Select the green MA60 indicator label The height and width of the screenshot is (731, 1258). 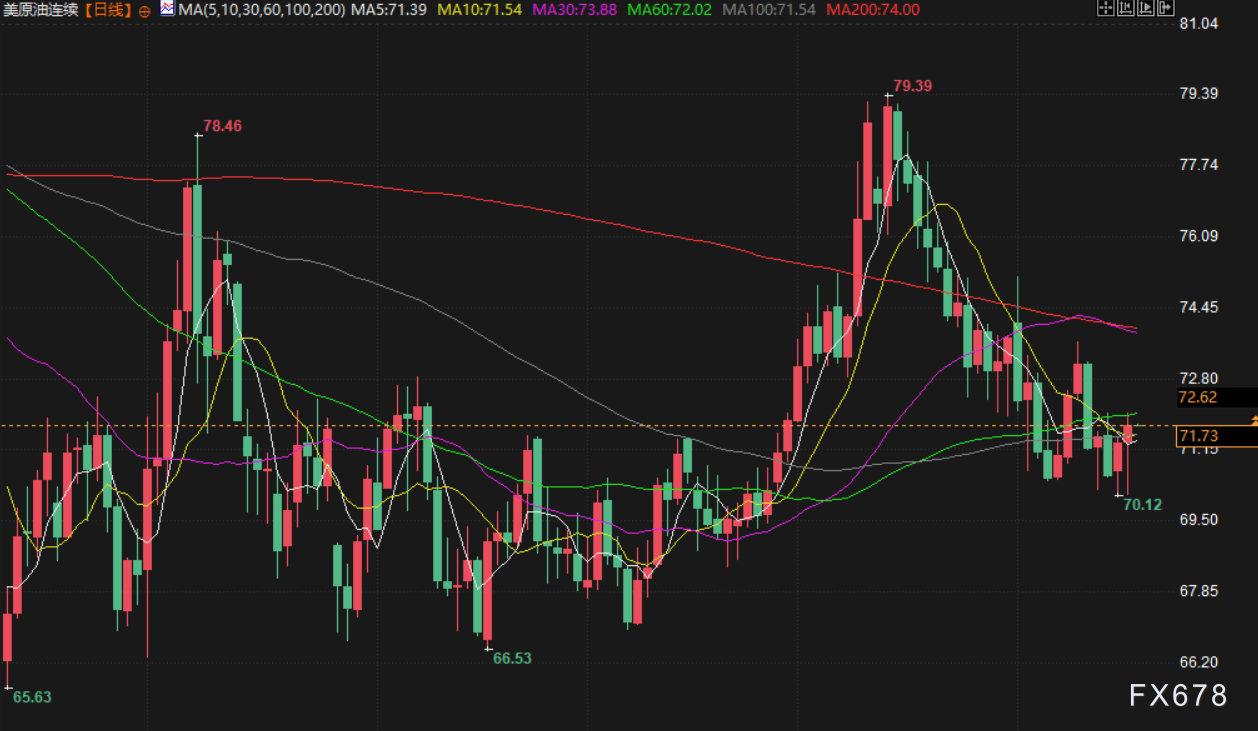pyautogui.click(x=669, y=10)
